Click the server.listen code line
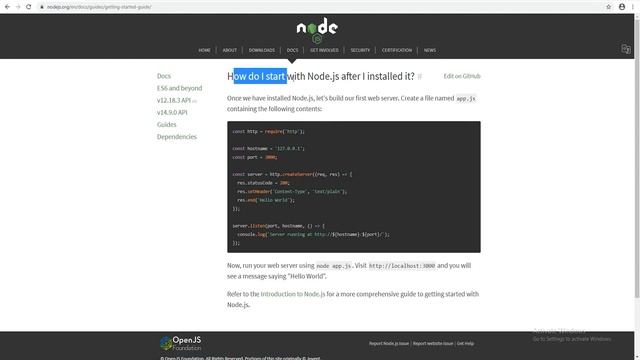 [x=279, y=226]
